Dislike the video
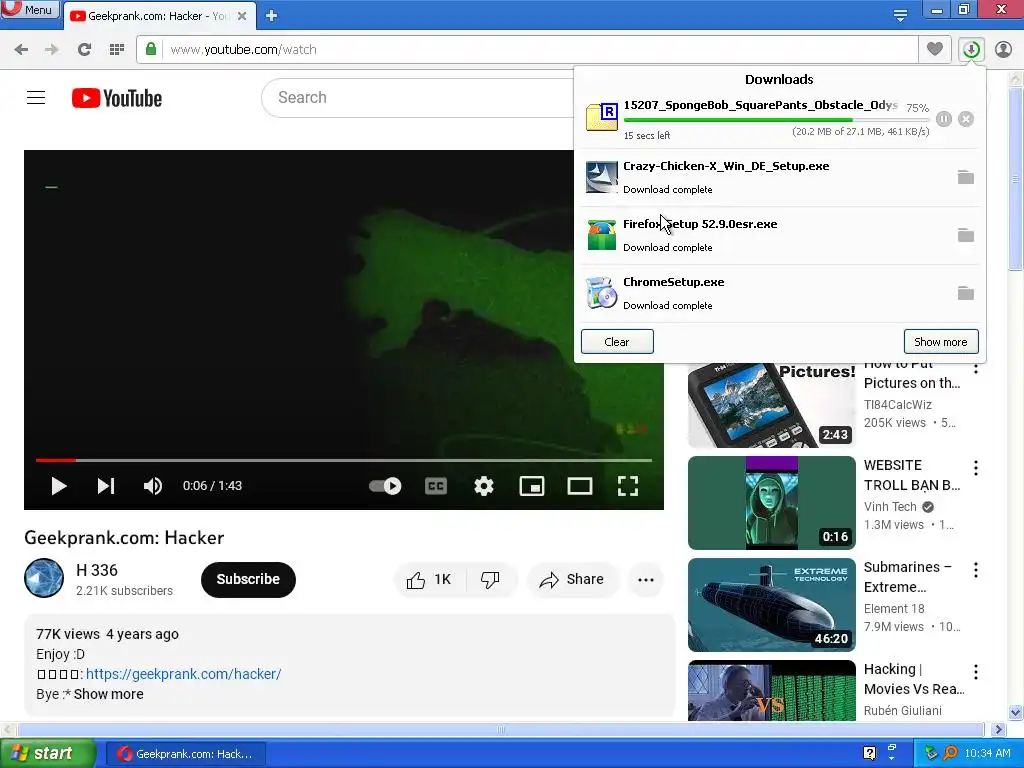 (x=491, y=579)
